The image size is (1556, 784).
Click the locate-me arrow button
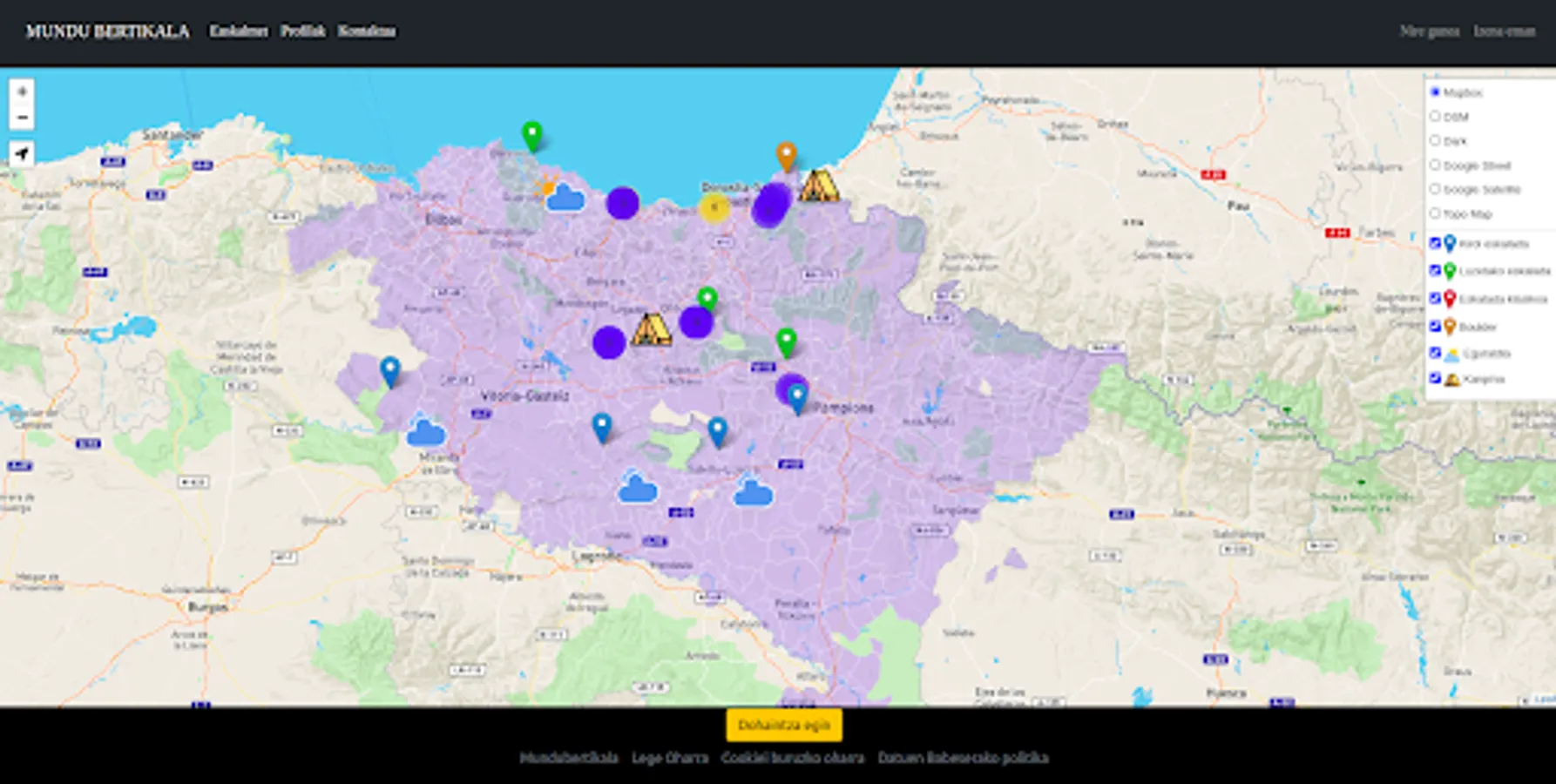point(22,154)
